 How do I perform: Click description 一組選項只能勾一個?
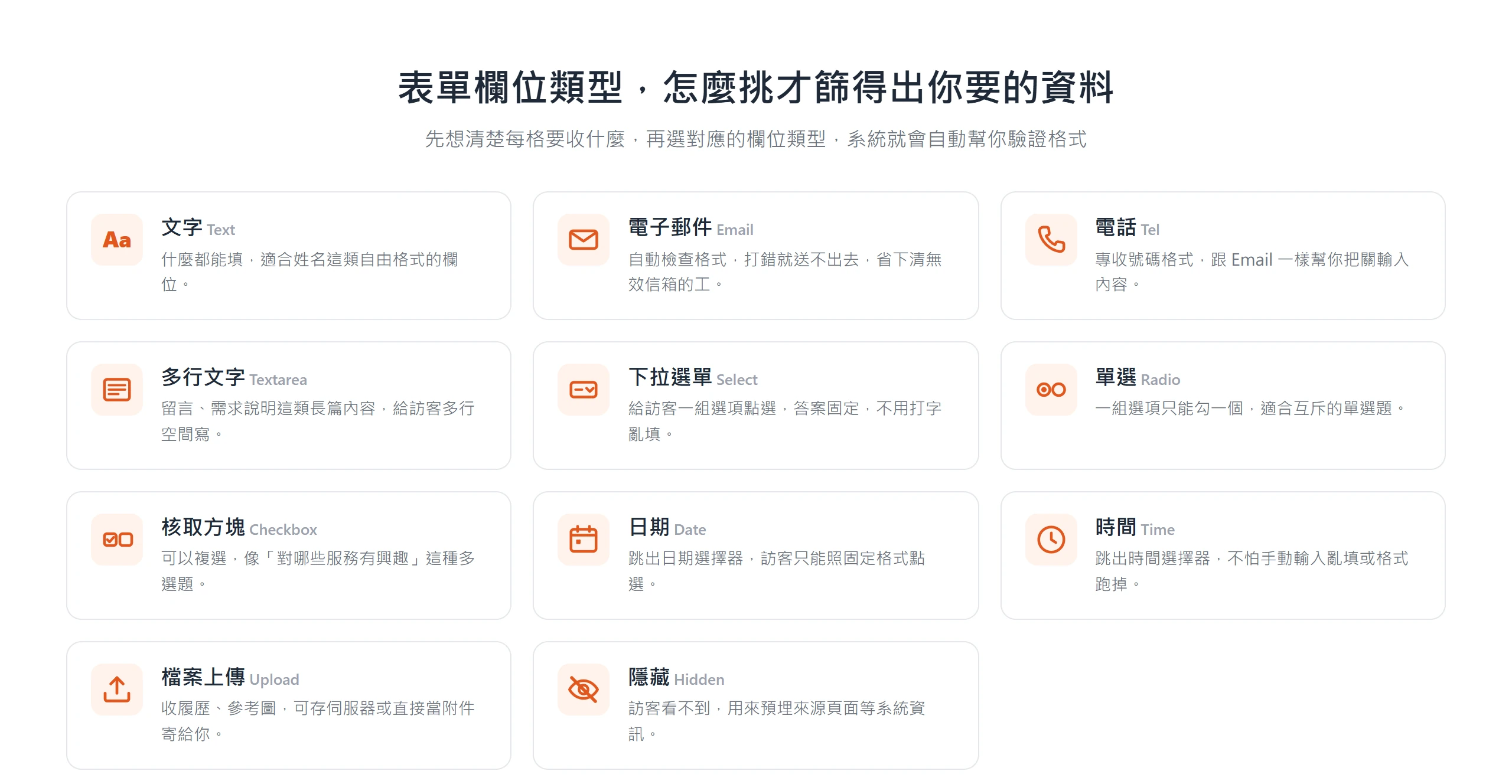(1250, 409)
